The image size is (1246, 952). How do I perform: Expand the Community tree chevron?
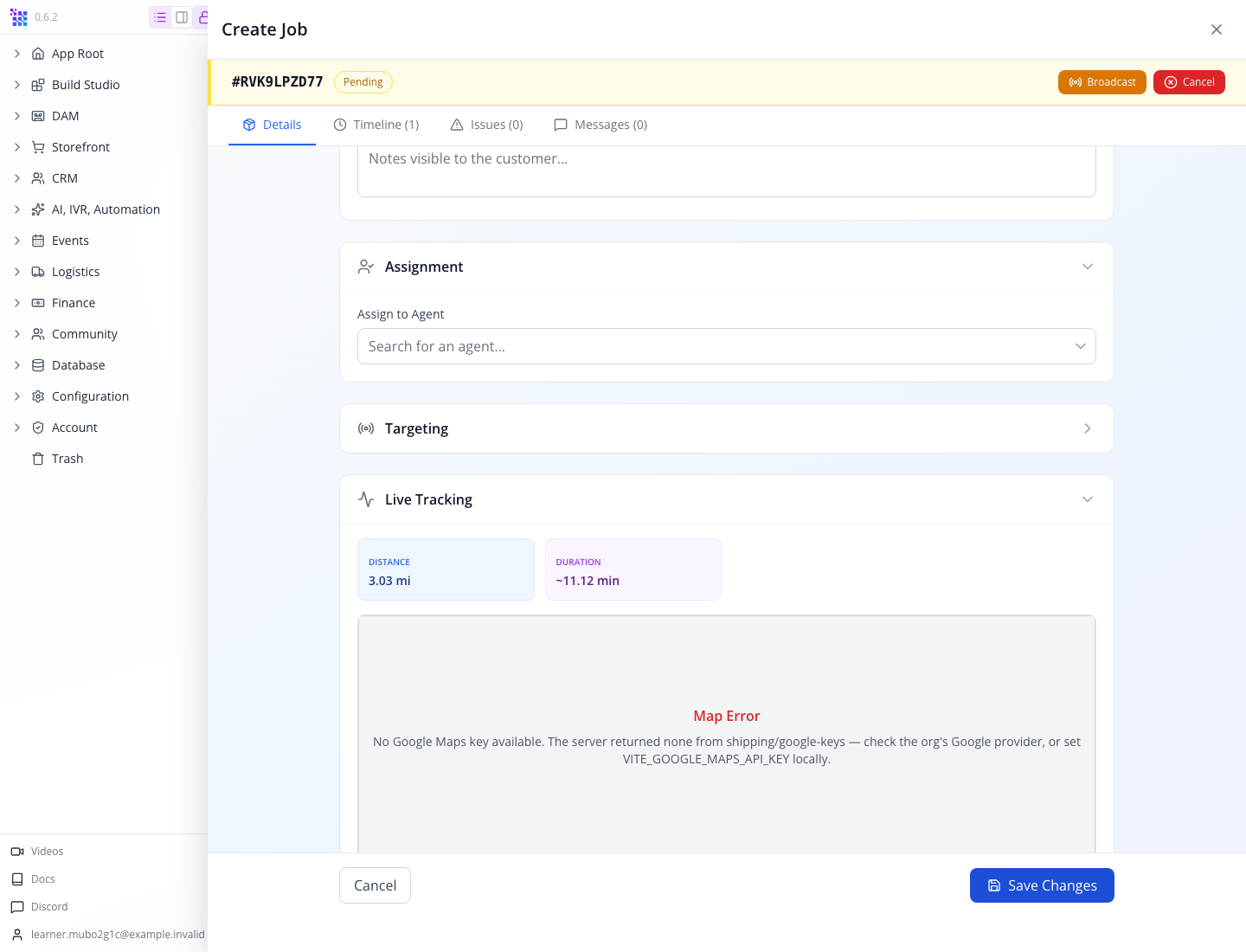tap(17, 334)
